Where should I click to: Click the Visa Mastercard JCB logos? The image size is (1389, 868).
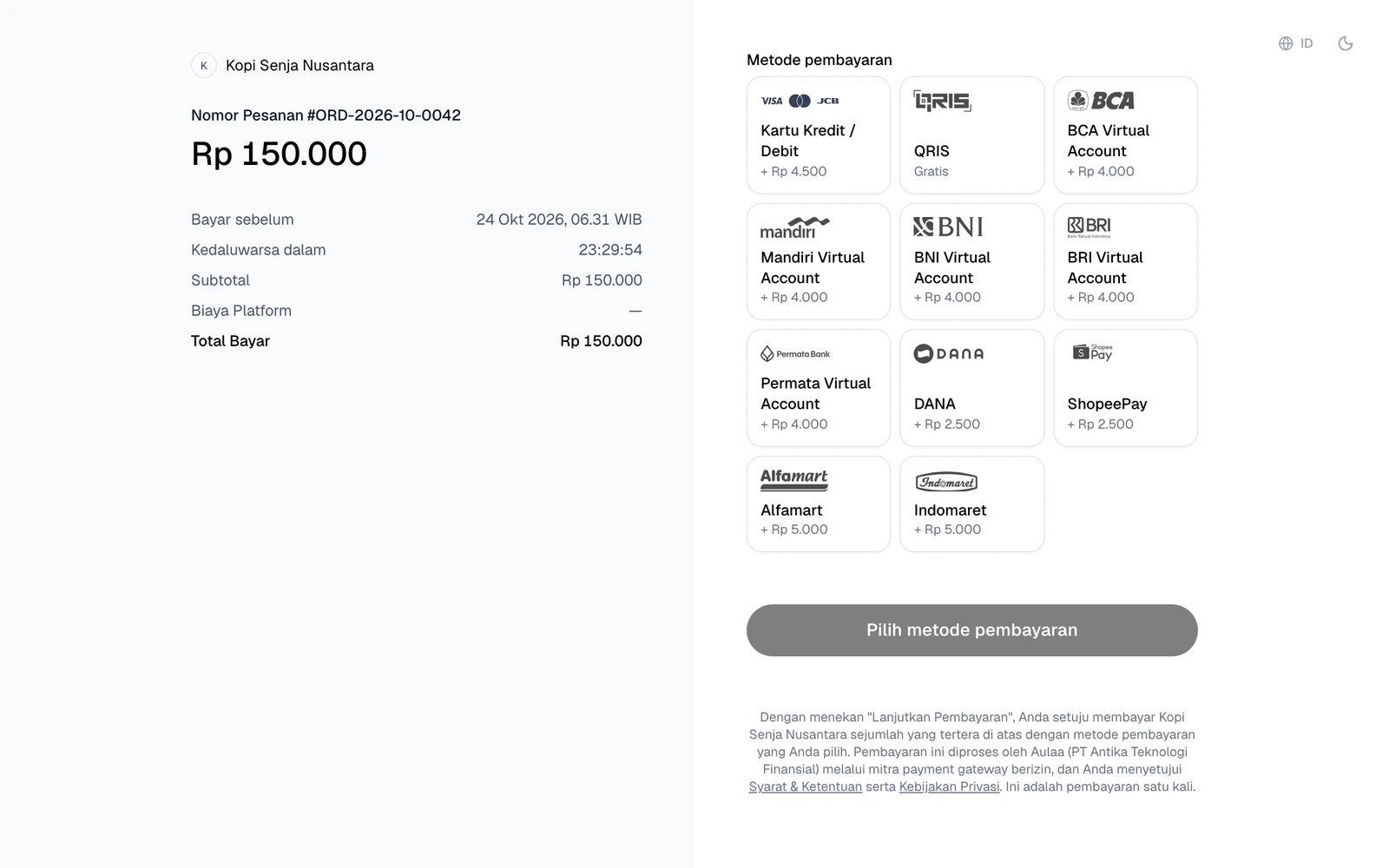800,101
